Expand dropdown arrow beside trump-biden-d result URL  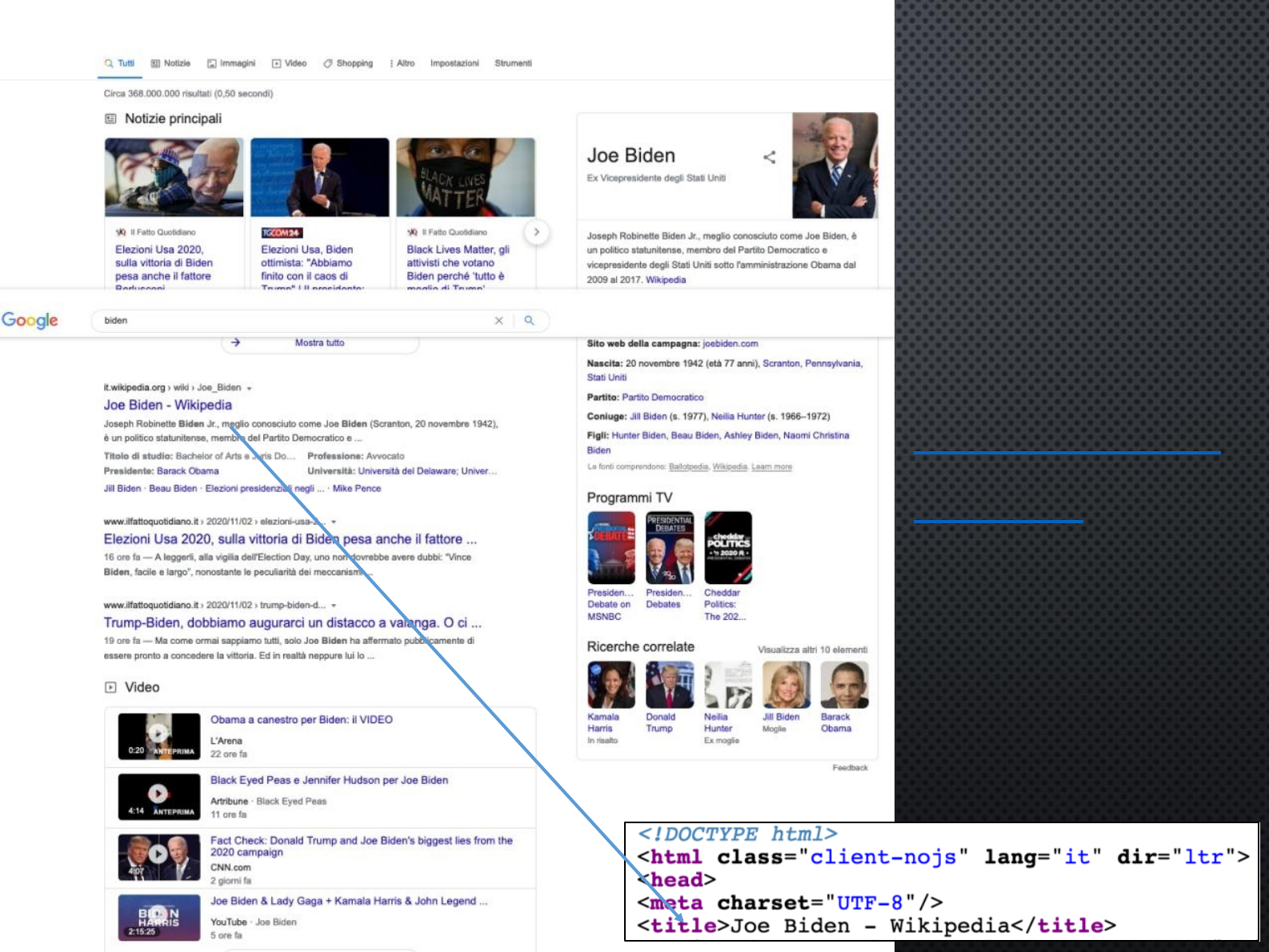(x=334, y=606)
